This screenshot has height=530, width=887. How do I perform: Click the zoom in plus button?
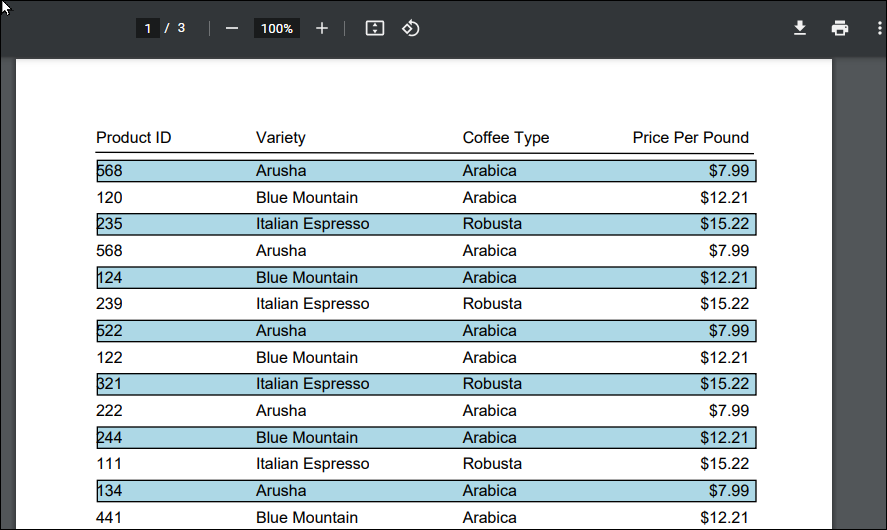pos(322,28)
